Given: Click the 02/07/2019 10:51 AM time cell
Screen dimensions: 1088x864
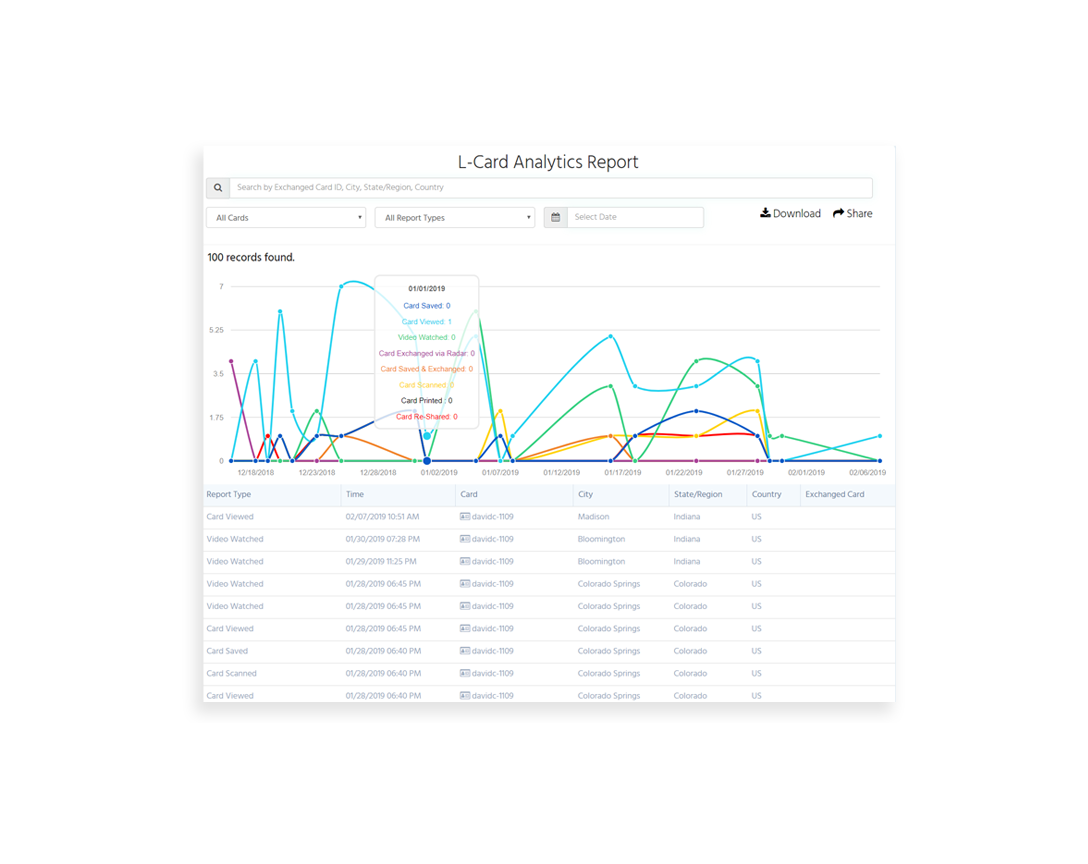Looking at the screenshot, I should (382, 517).
